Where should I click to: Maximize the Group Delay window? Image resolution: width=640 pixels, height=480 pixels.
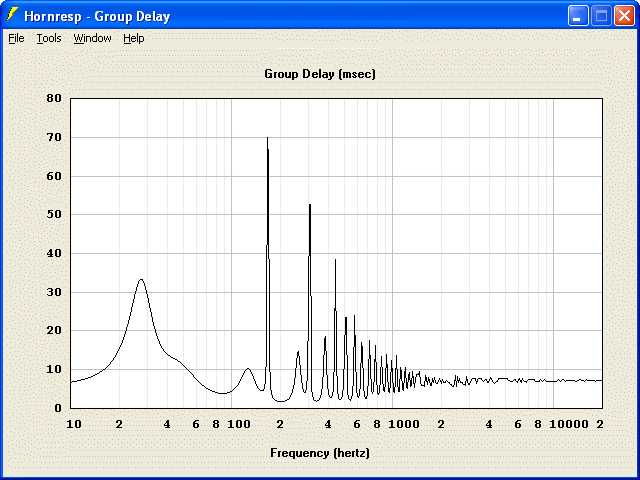pos(601,16)
